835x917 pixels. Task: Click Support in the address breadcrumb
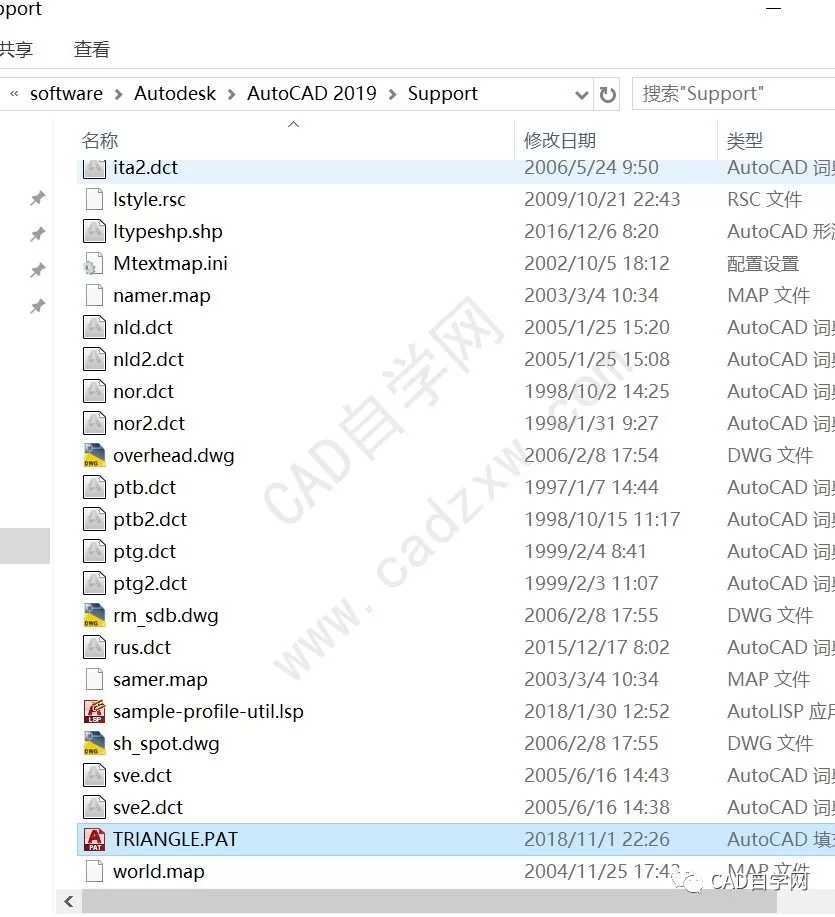pyautogui.click(x=443, y=94)
